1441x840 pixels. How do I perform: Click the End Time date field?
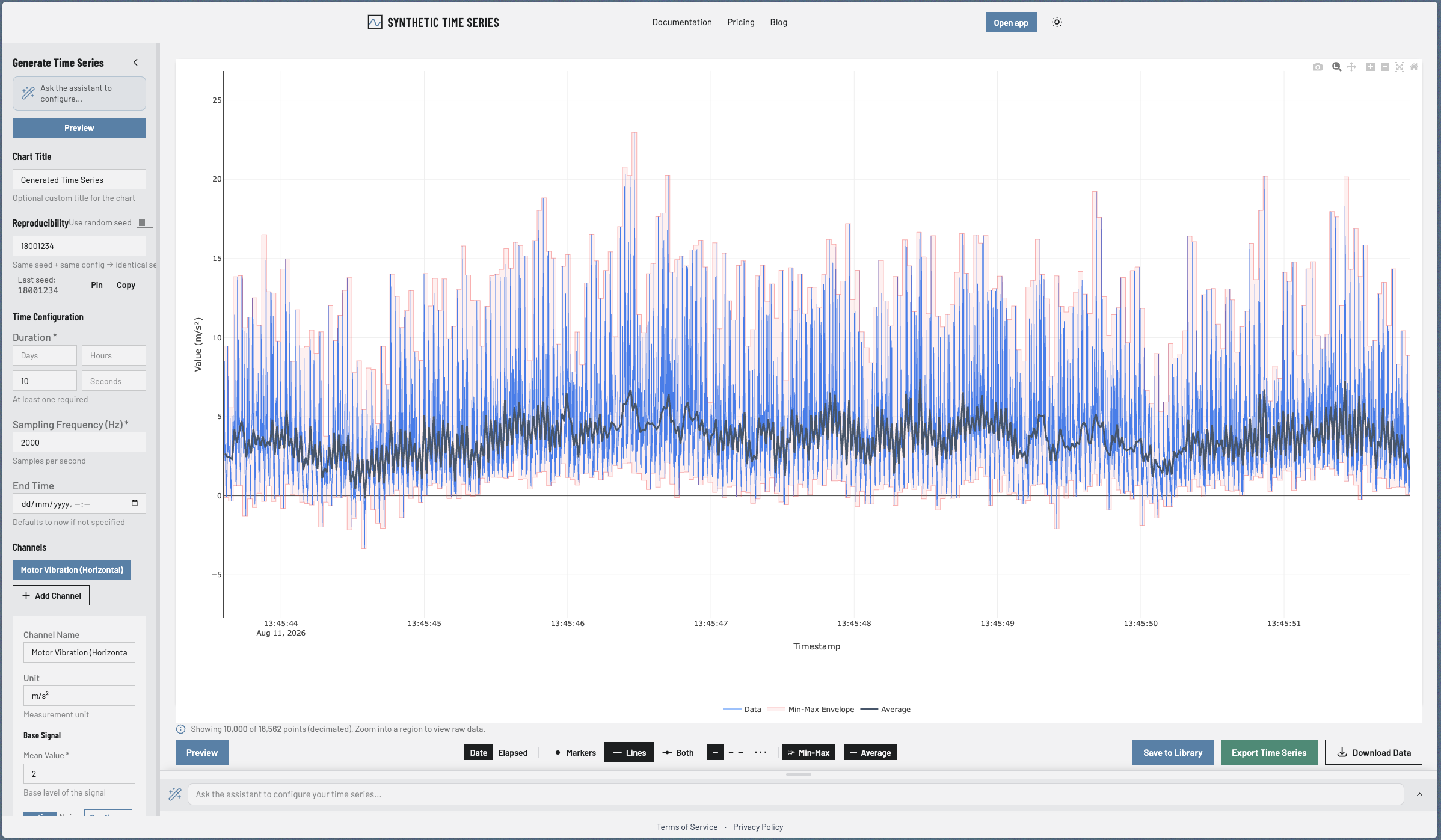coord(79,504)
